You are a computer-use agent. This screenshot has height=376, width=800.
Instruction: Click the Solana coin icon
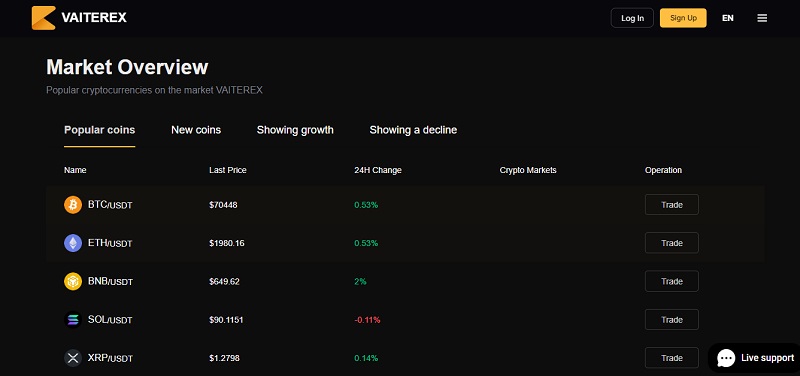click(x=73, y=320)
